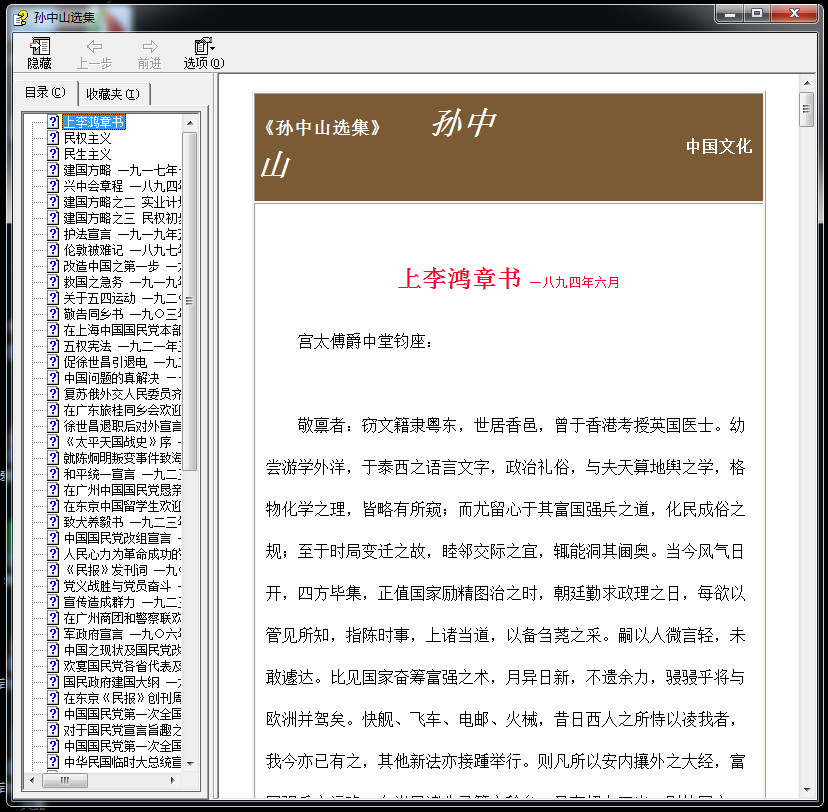Click the 中国文化 text in the page header
This screenshot has width=828, height=812.
coord(719,146)
